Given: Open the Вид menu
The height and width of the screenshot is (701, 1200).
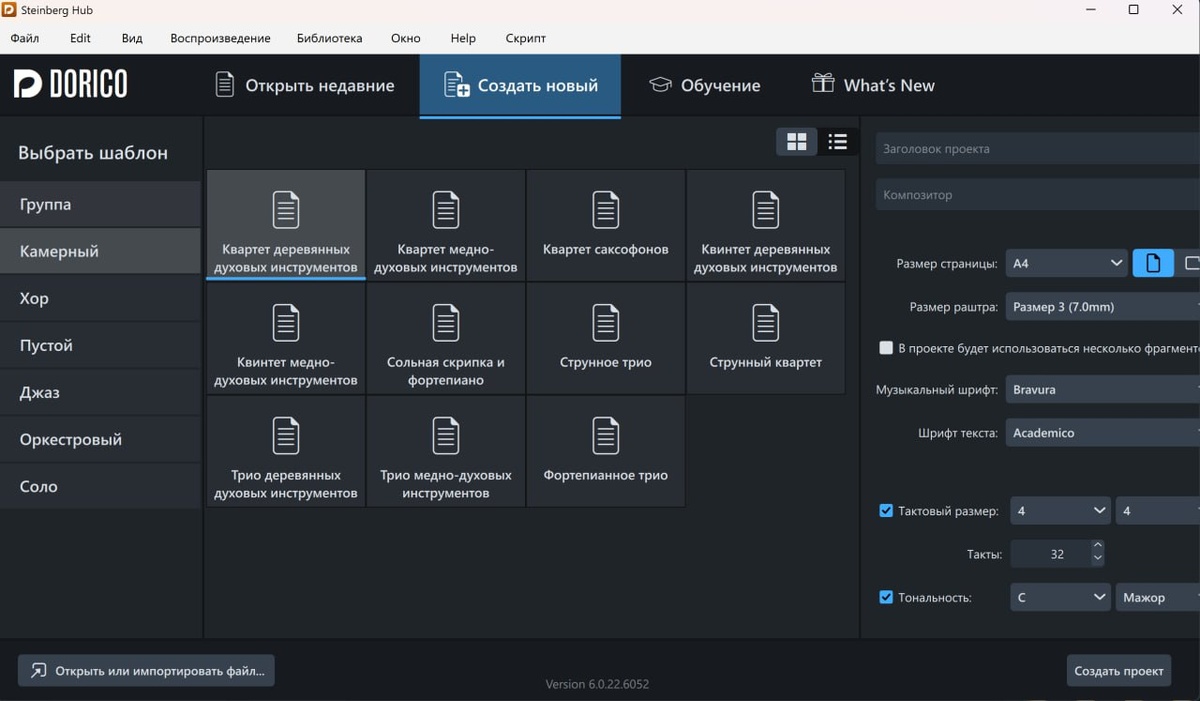Looking at the screenshot, I should click(132, 38).
